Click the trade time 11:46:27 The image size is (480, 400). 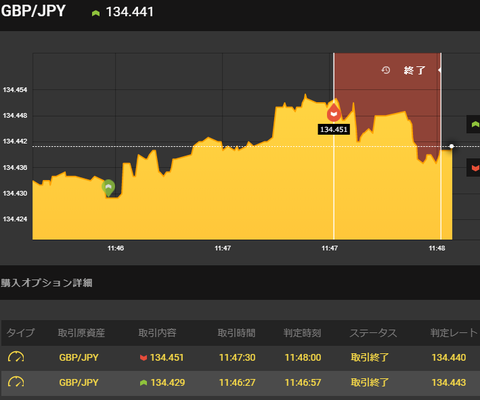click(237, 383)
